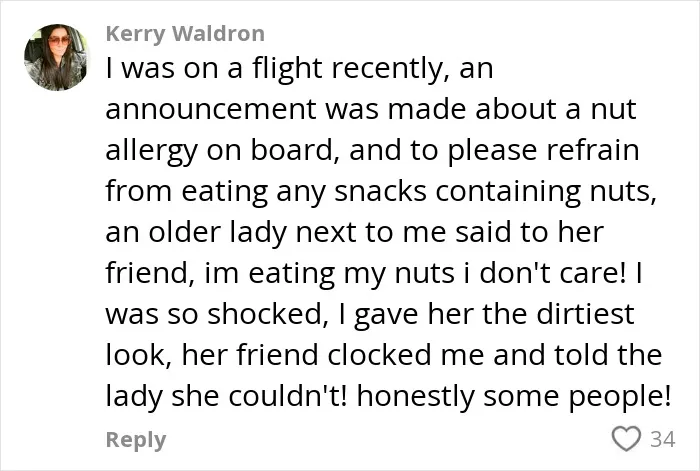Viewport: 700px width, 471px height.
Task: Click the phrase 'allergy on board'
Action: tap(219, 151)
